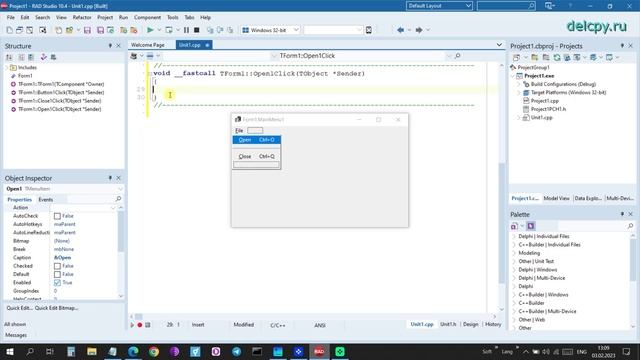Switch to the Unit1.h tab below the editor
640x360 pixels.
click(448, 324)
